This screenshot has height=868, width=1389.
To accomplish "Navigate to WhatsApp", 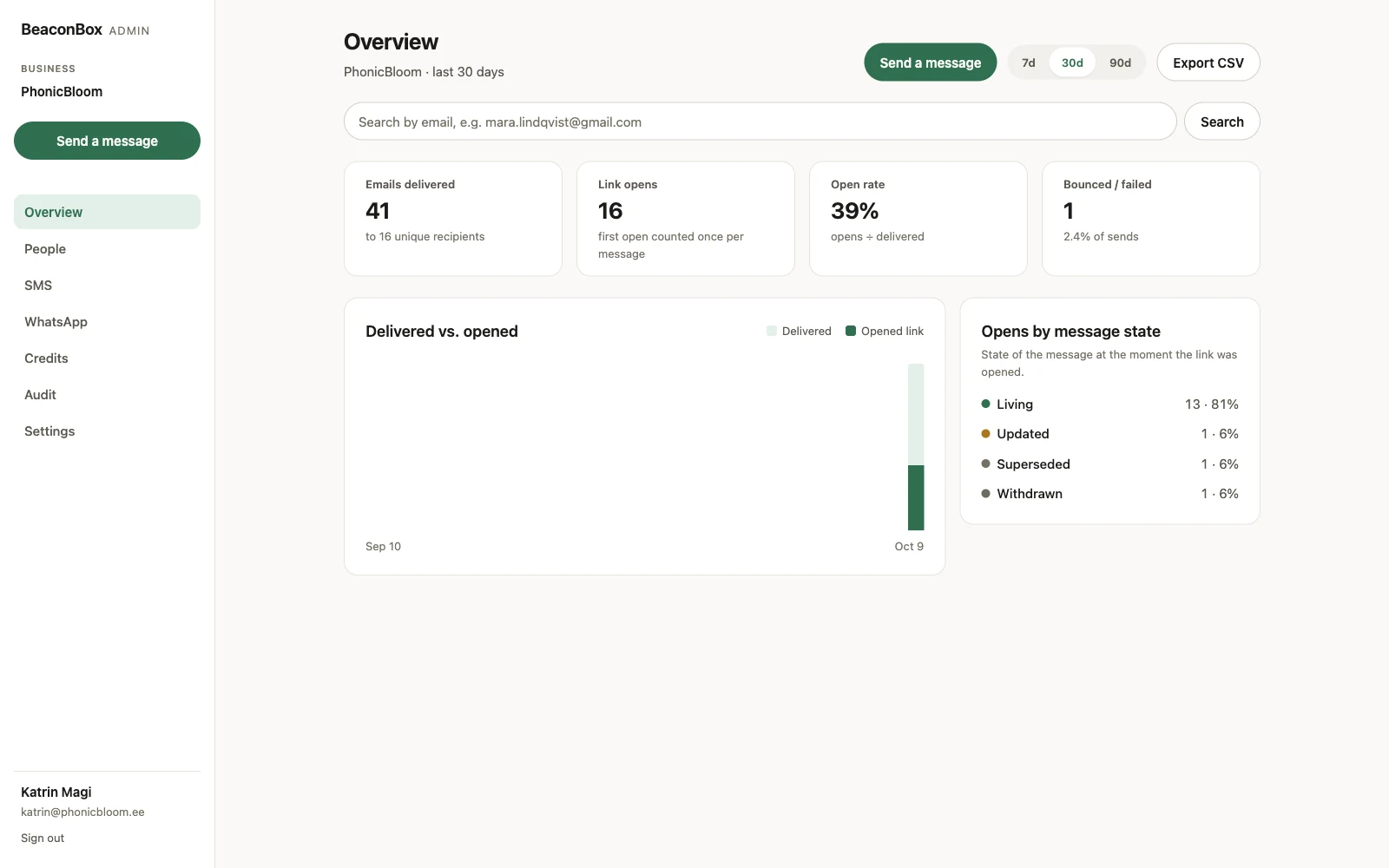I will tap(107, 322).
